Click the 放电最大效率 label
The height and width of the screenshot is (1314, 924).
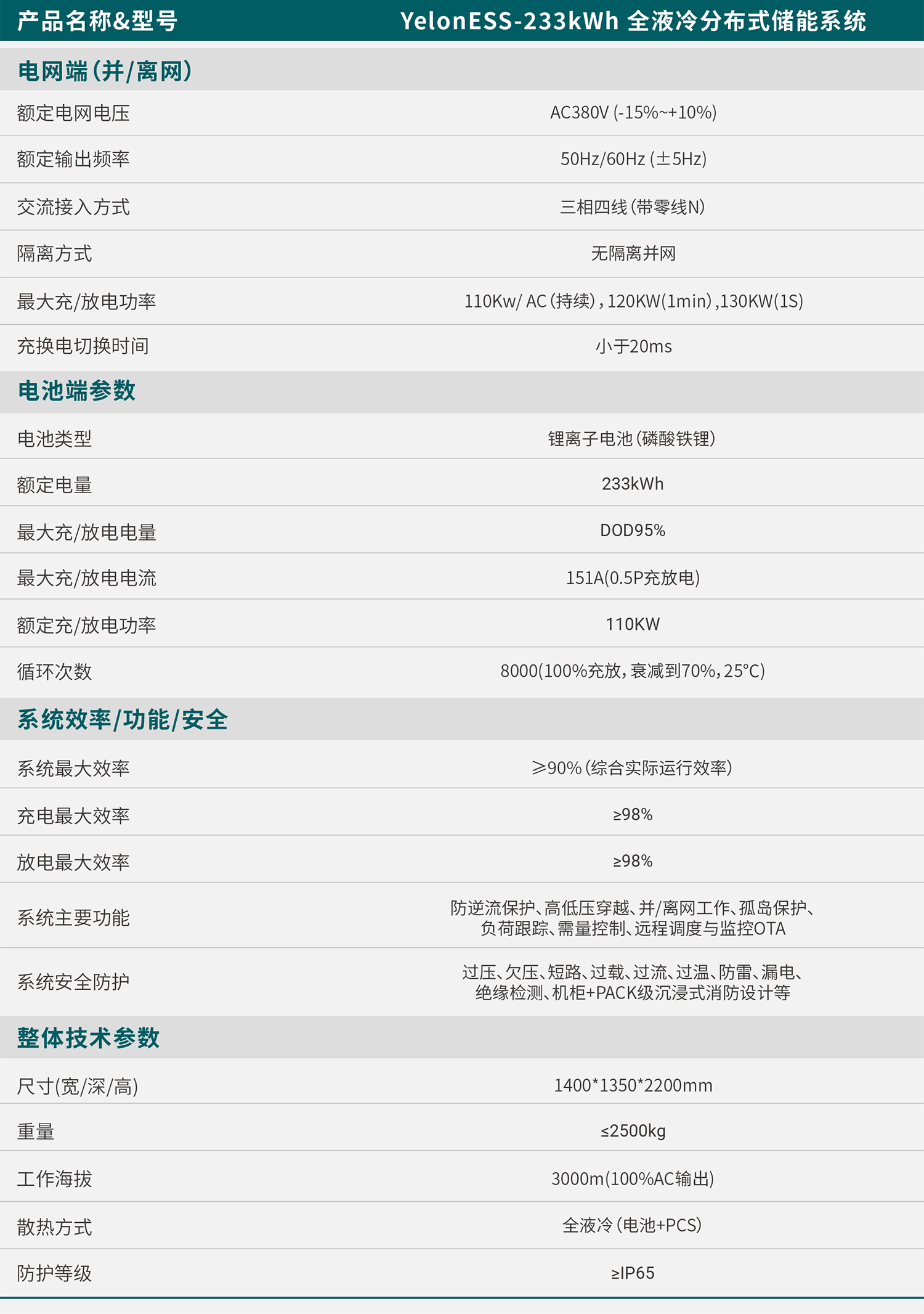(73, 862)
